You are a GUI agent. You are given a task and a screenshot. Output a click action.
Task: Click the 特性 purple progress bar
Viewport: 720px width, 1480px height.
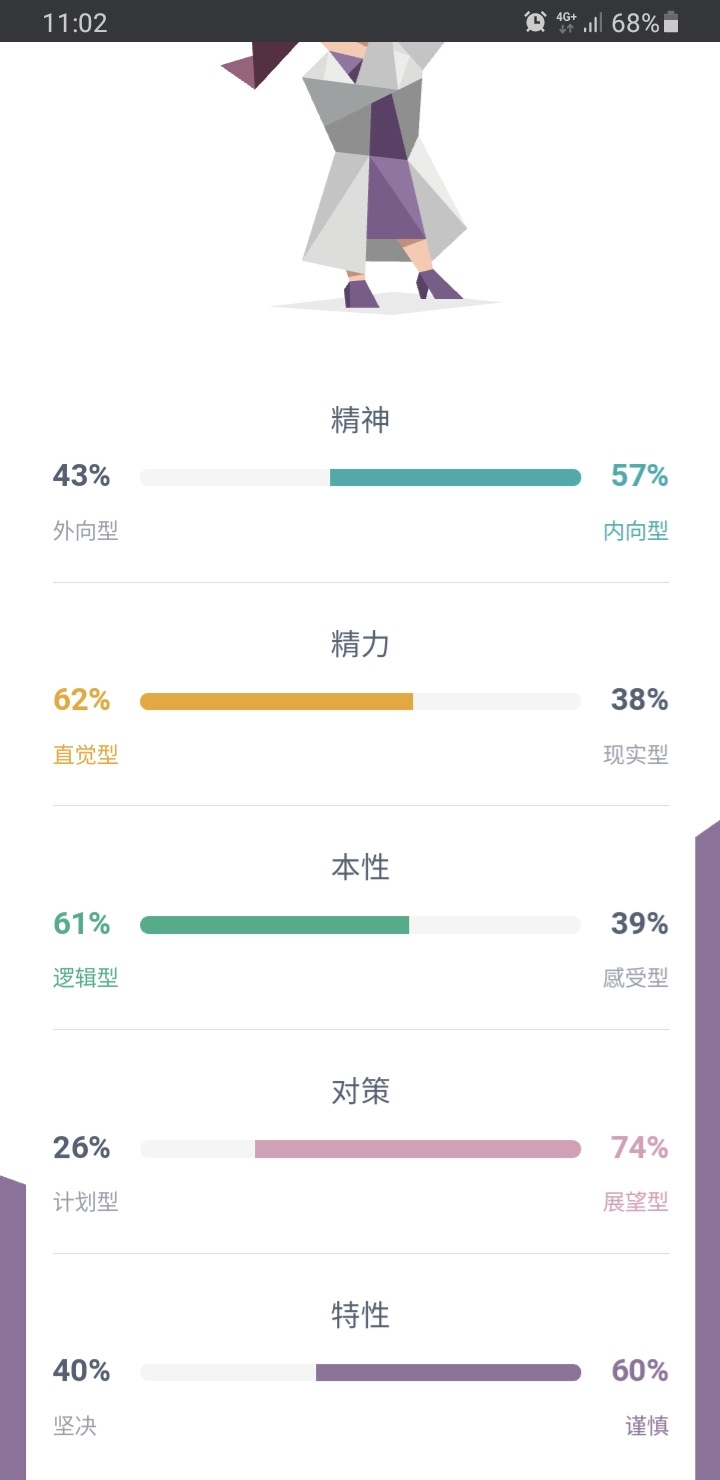point(360,1373)
